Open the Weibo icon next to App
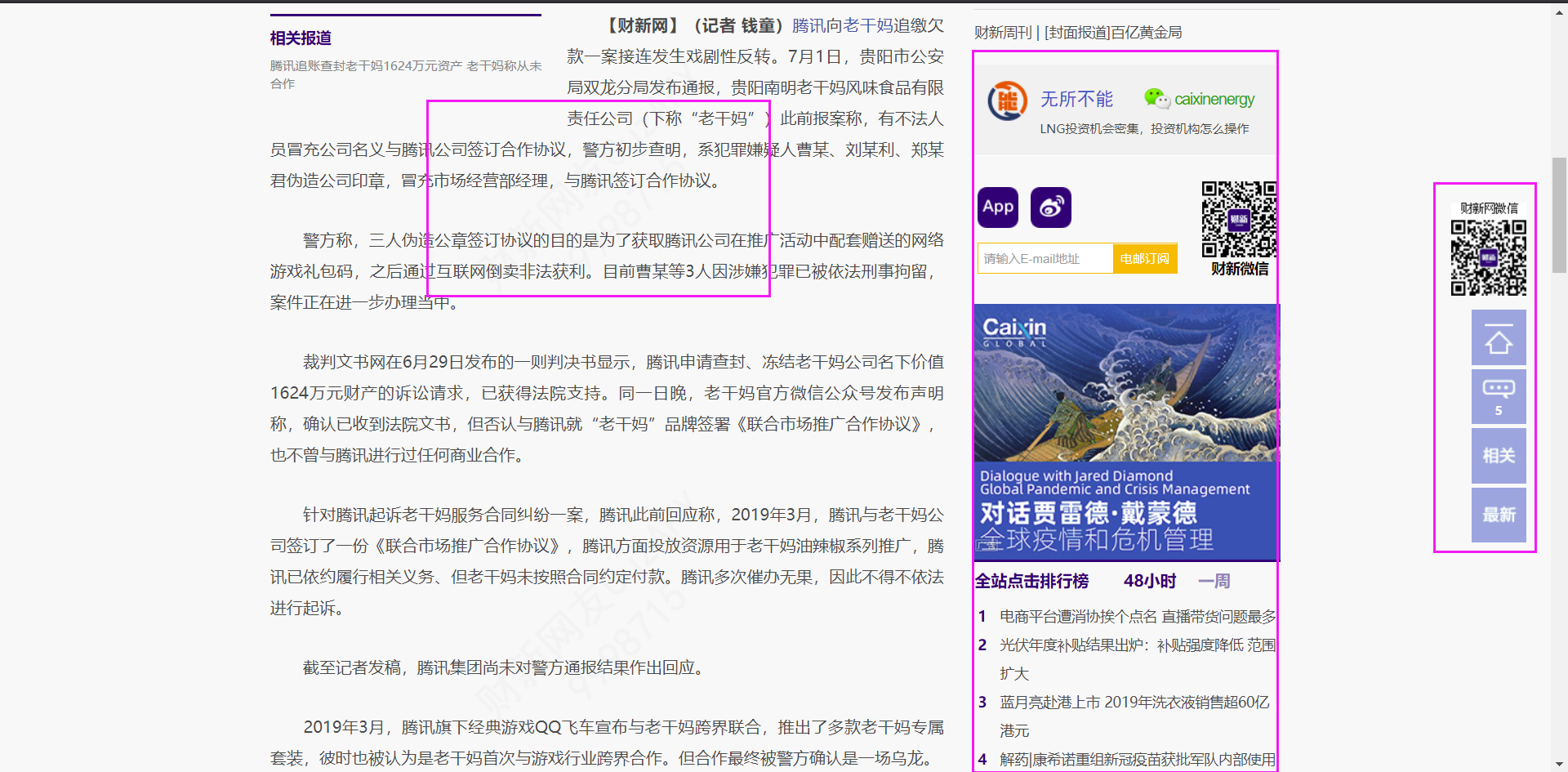 (1051, 208)
